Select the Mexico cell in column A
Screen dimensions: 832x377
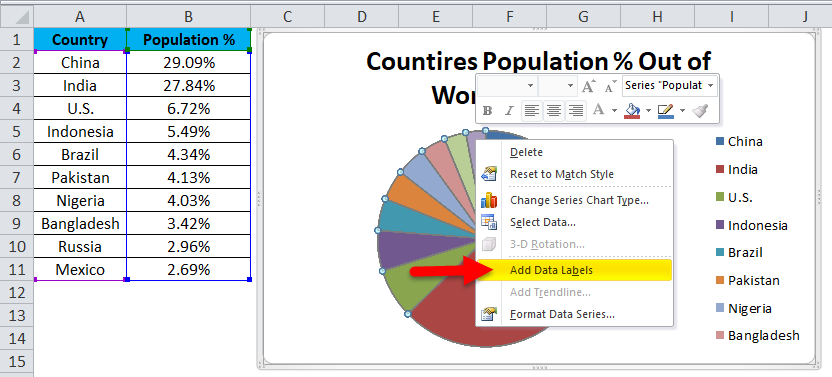point(80,269)
